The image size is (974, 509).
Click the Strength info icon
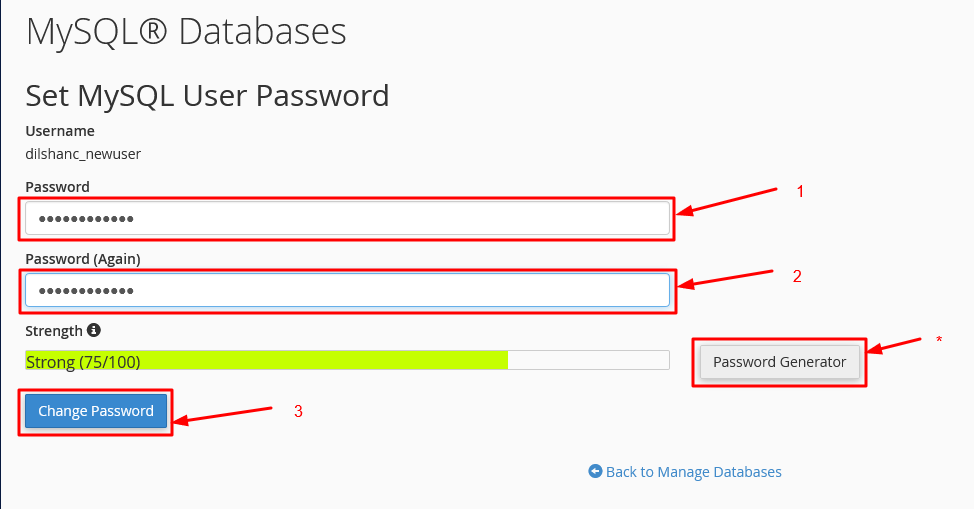(94, 330)
